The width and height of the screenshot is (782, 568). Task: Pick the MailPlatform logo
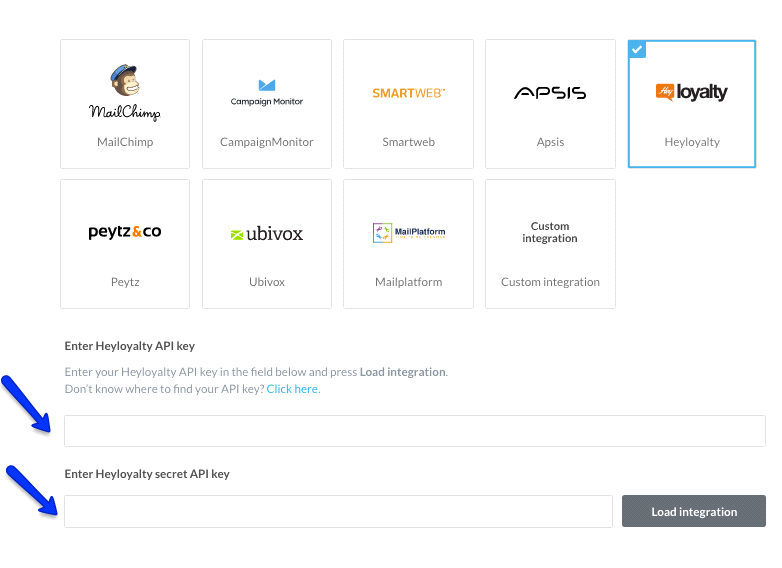(409, 232)
